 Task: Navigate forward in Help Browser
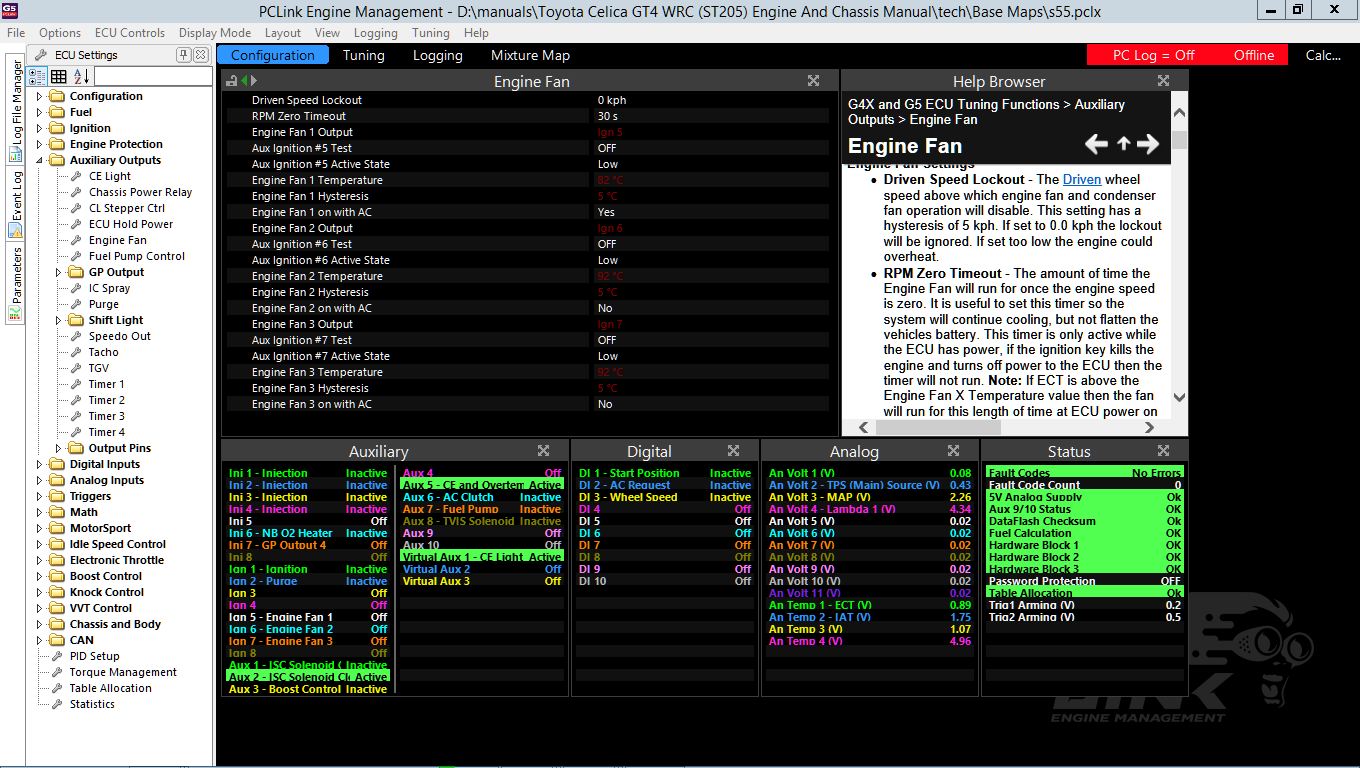(x=1148, y=145)
